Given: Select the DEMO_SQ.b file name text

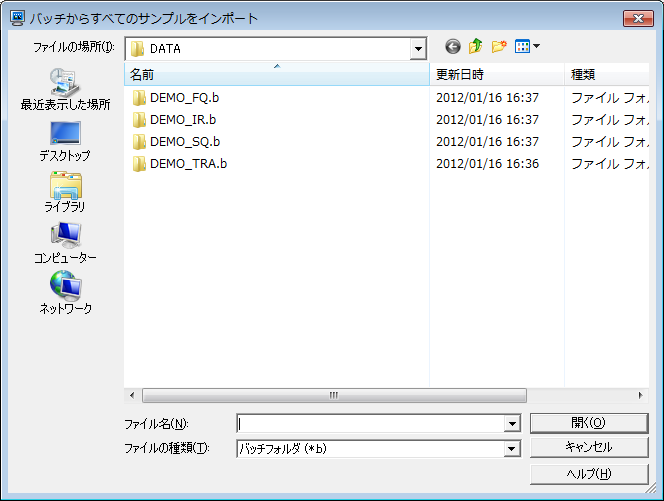Looking at the screenshot, I should pyautogui.click(x=185, y=142).
